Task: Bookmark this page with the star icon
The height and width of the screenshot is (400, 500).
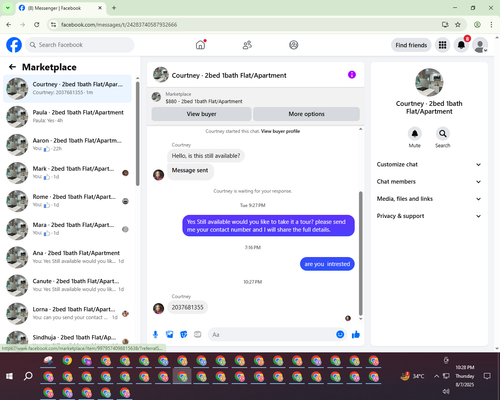Action: 458,24
